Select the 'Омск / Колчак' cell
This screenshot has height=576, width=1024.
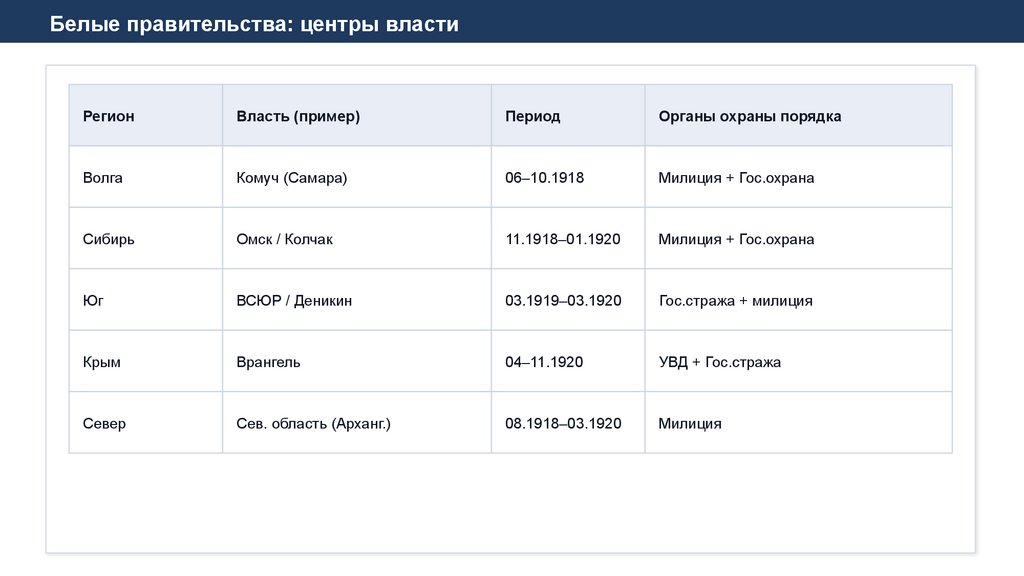[x=285, y=239]
